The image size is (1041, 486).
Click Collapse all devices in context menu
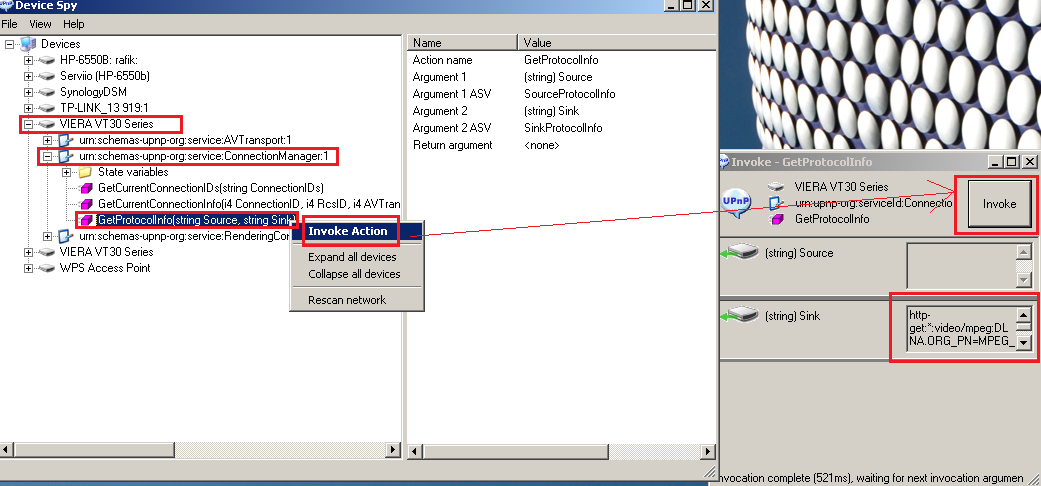(x=354, y=274)
